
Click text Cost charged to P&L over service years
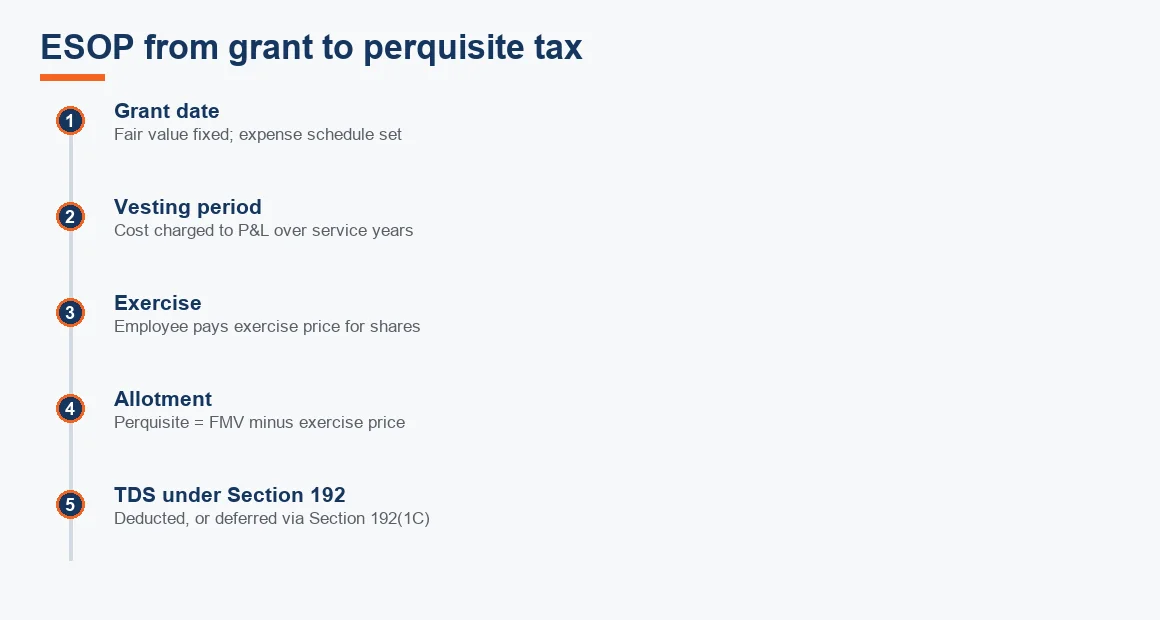tap(263, 230)
